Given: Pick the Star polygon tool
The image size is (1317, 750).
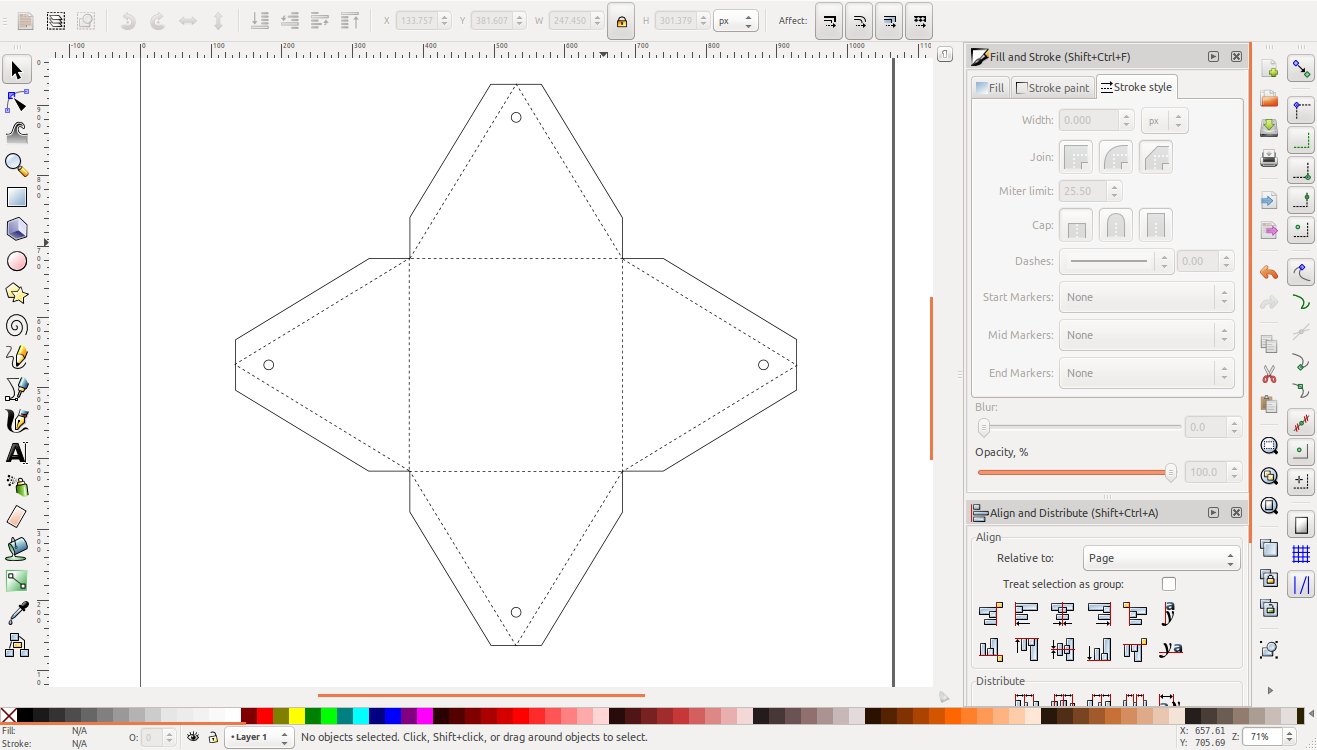Looking at the screenshot, I should click(17, 293).
